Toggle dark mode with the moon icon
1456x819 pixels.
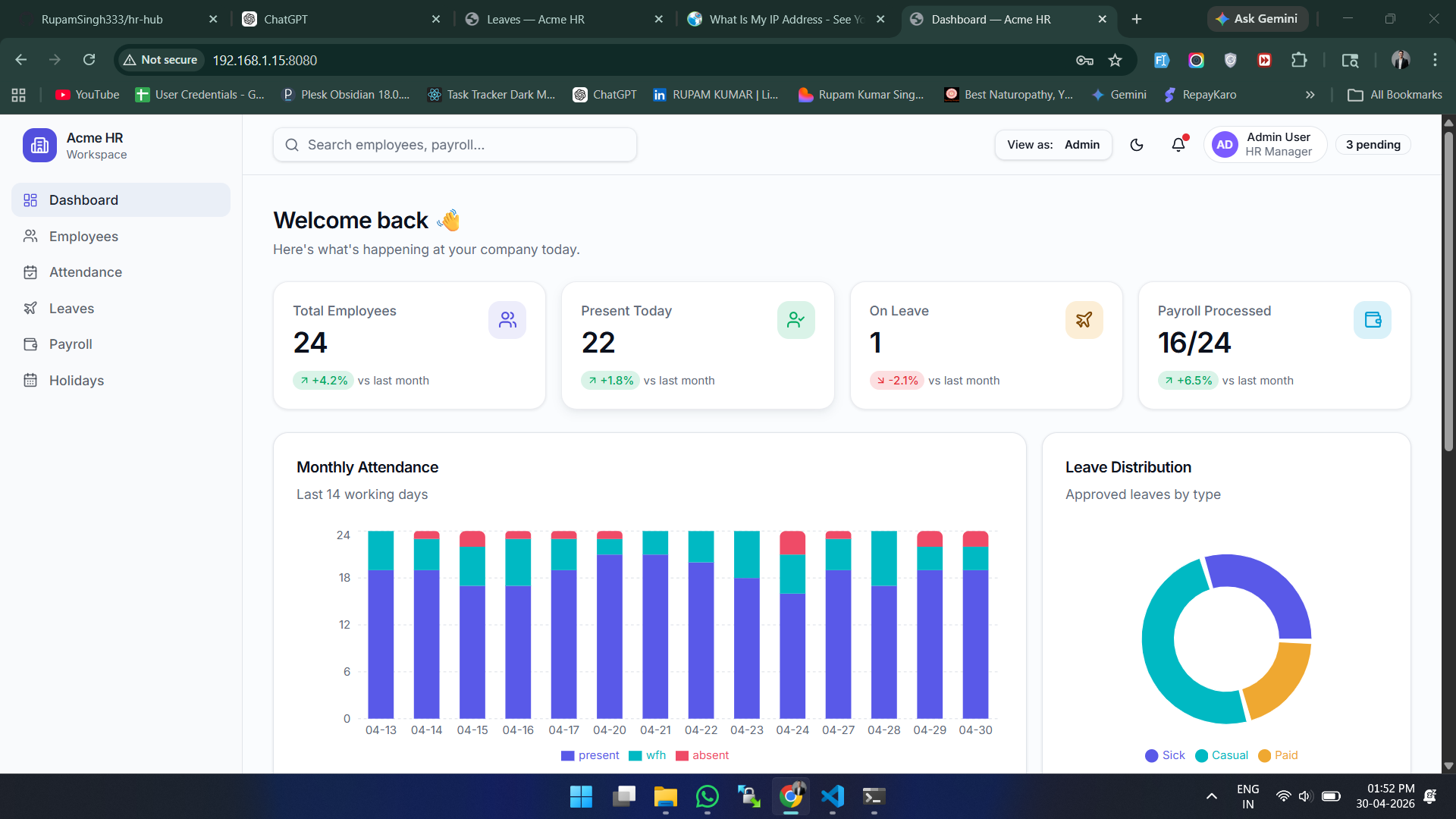[x=1136, y=145]
